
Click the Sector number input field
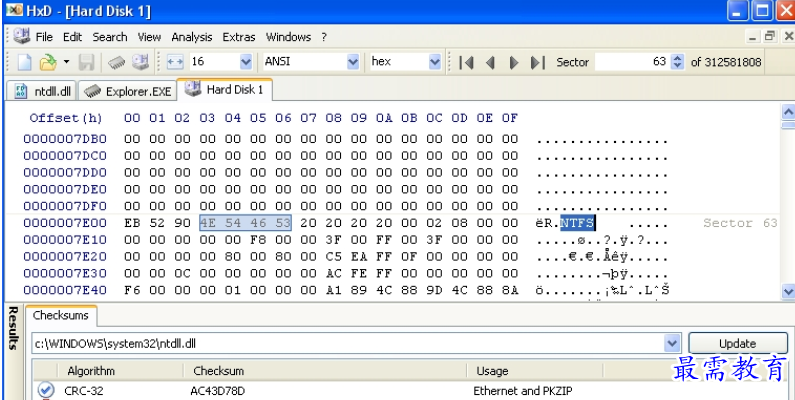click(x=632, y=62)
